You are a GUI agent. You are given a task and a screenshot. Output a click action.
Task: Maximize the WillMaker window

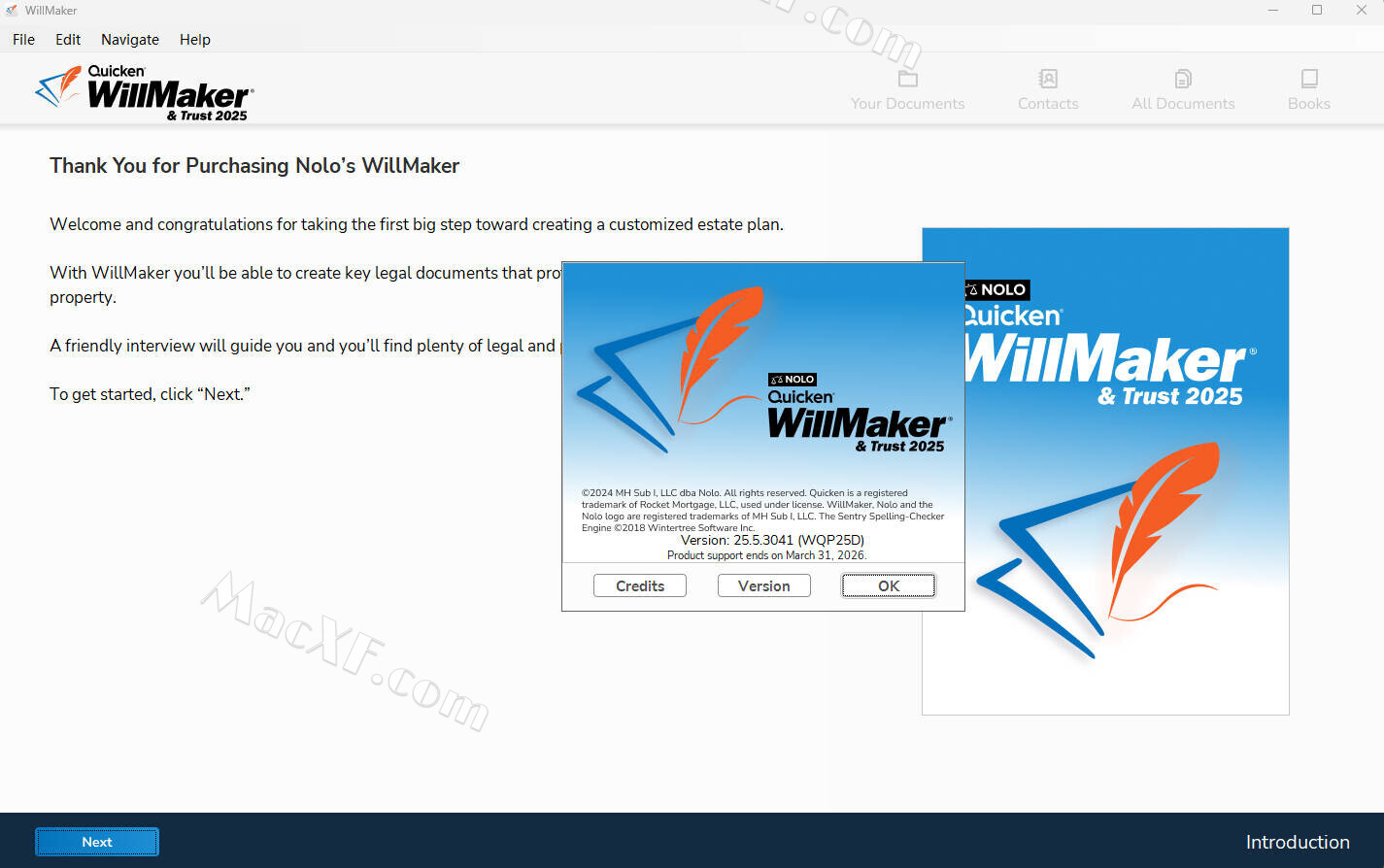pos(1317,11)
